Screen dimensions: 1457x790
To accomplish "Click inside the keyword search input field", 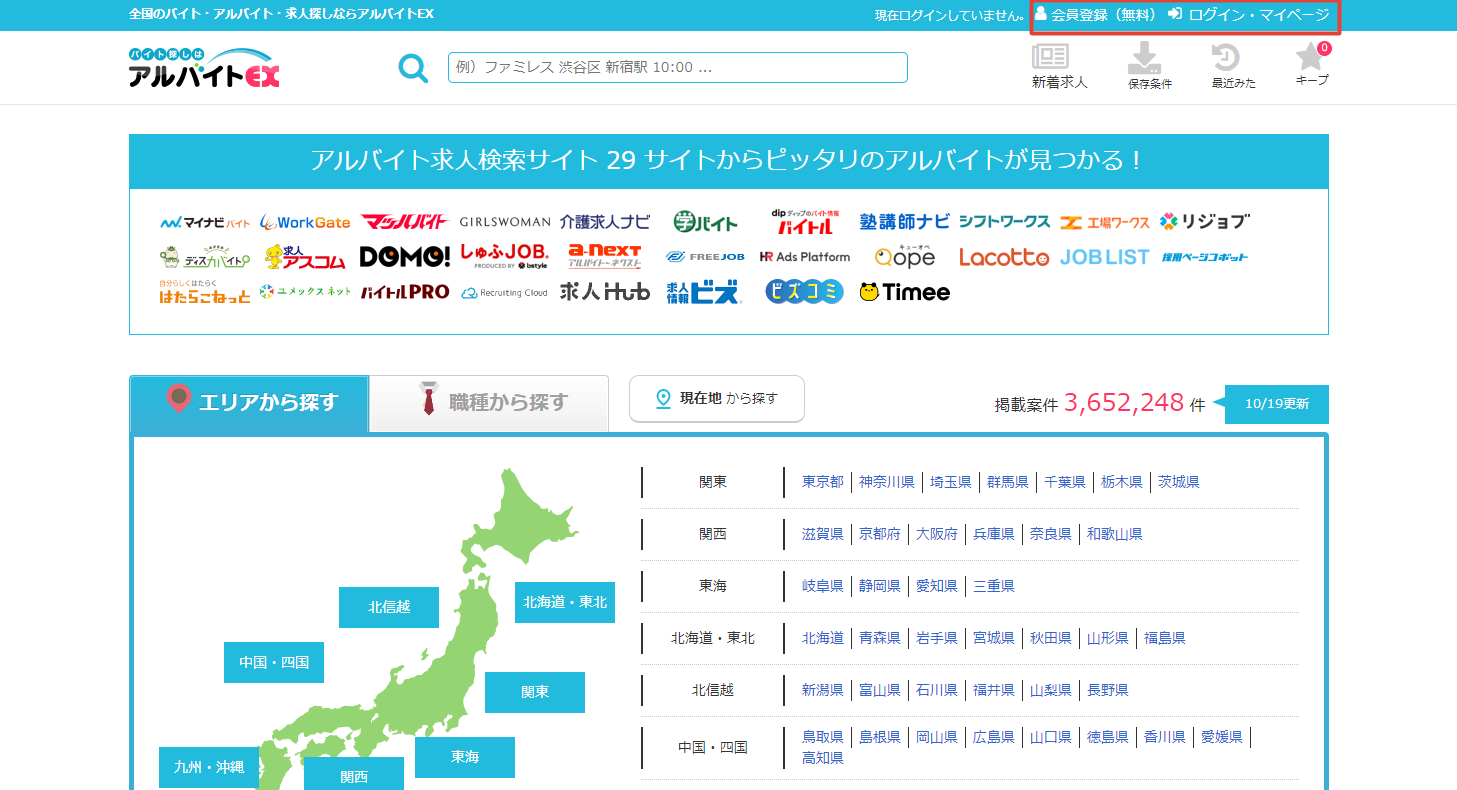I will (676, 67).
